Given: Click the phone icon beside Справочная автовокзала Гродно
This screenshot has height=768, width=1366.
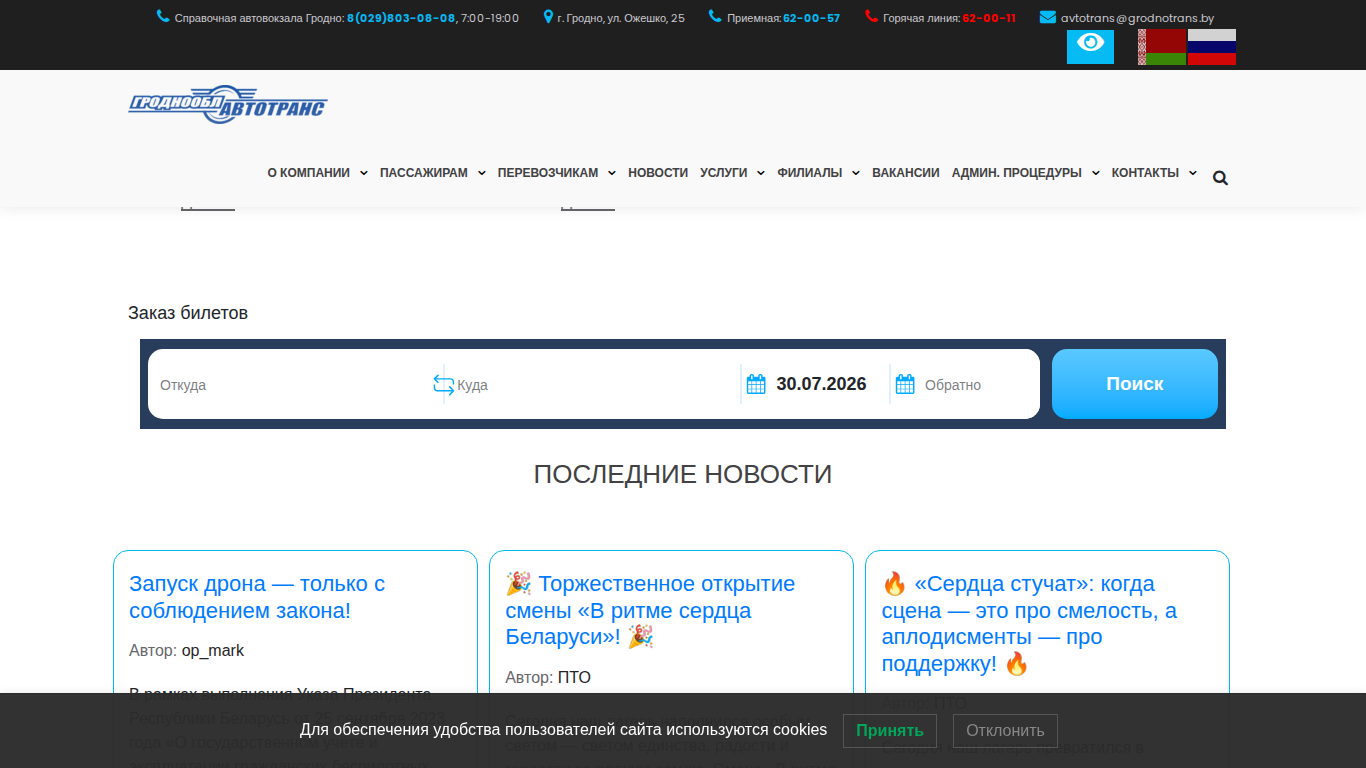Looking at the screenshot, I should point(163,17).
